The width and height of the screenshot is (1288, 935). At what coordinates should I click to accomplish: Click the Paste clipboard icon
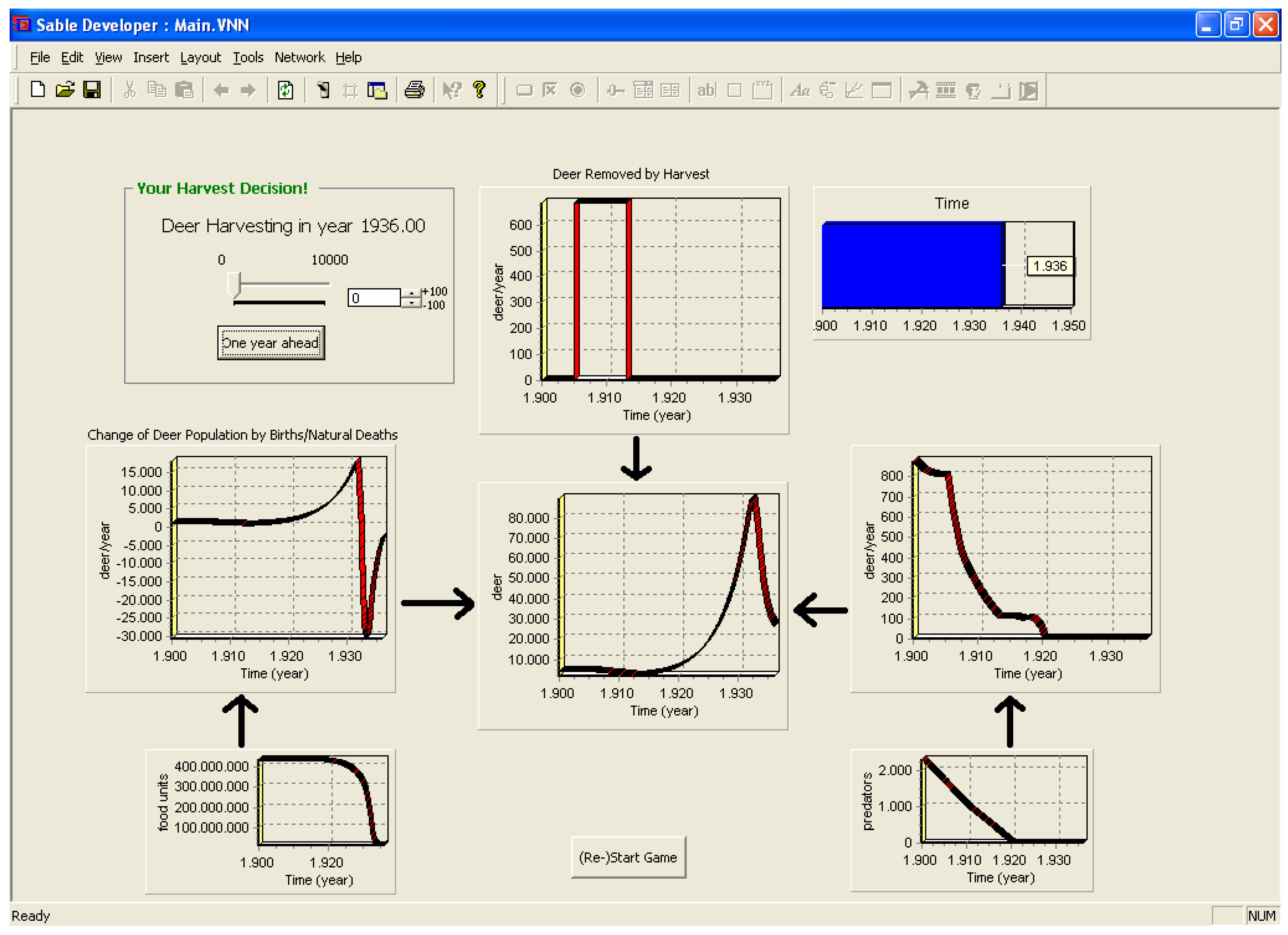coord(184,90)
